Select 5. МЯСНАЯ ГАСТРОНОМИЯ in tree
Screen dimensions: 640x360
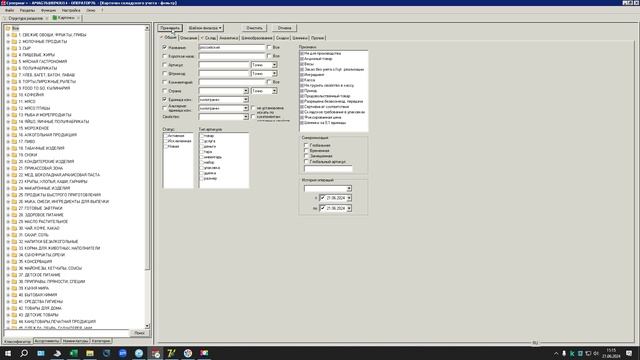coord(42,62)
